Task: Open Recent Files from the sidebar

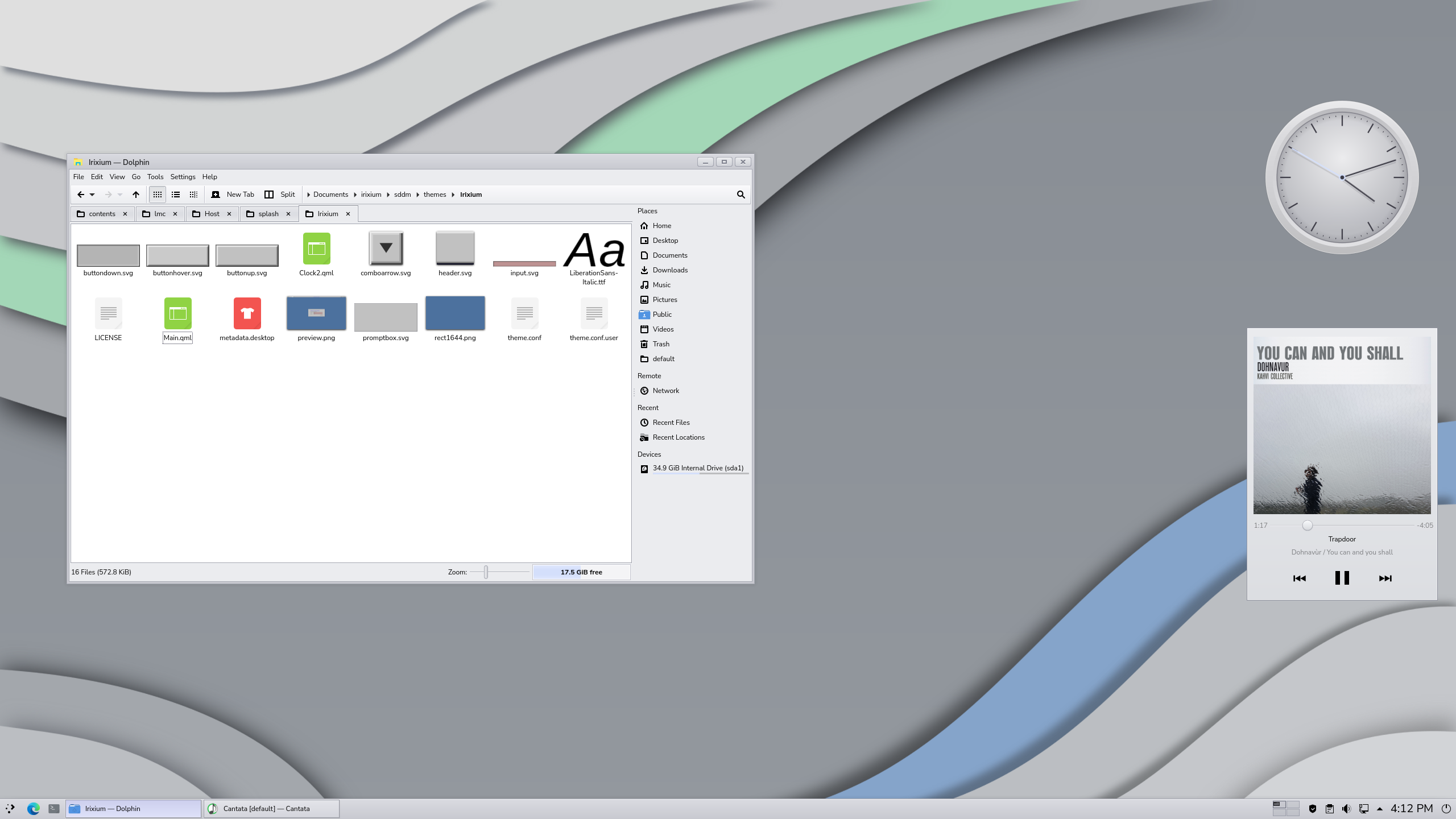Action: (x=671, y=422)
